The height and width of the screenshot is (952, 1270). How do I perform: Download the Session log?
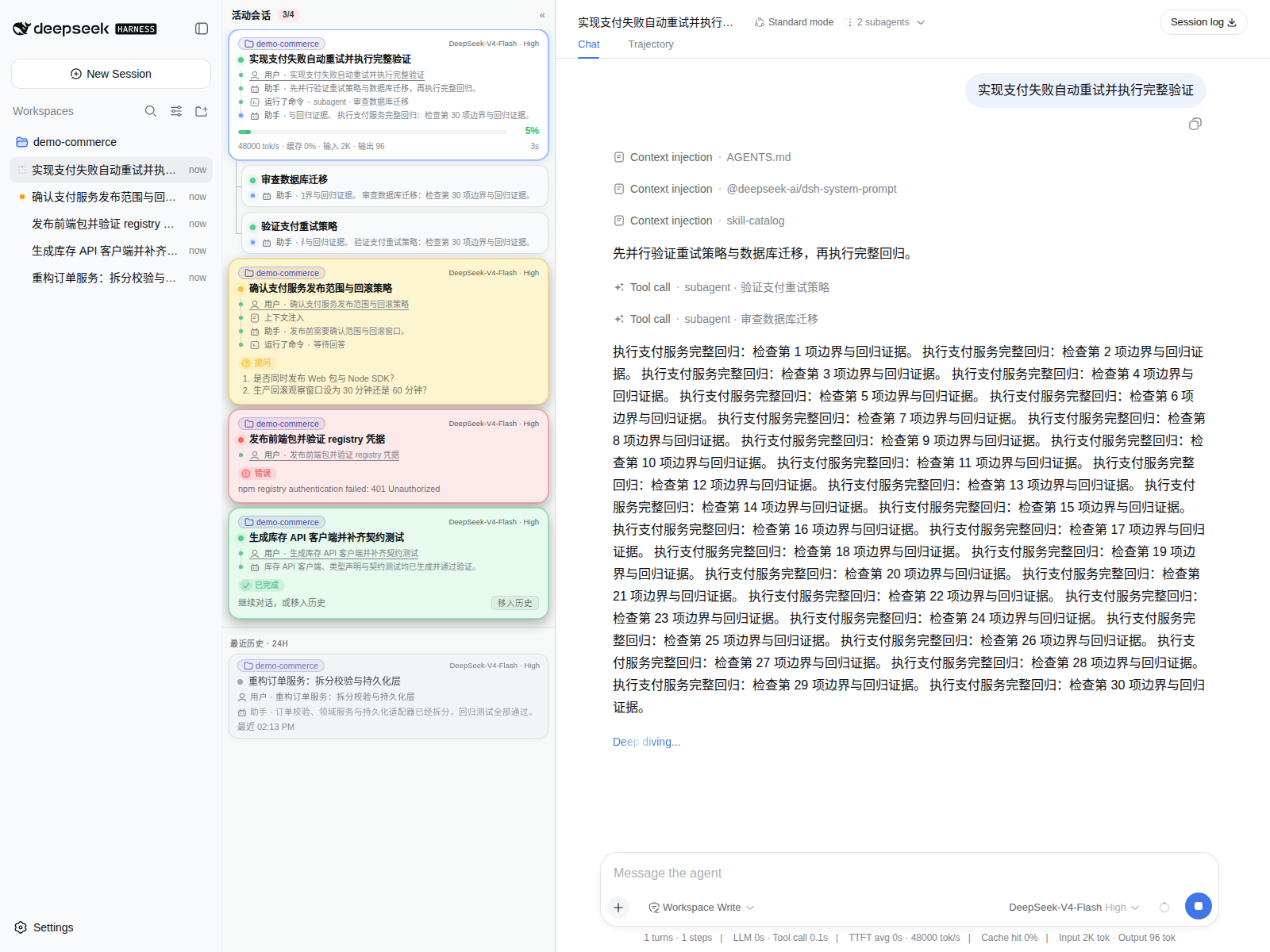point(1203,22)
